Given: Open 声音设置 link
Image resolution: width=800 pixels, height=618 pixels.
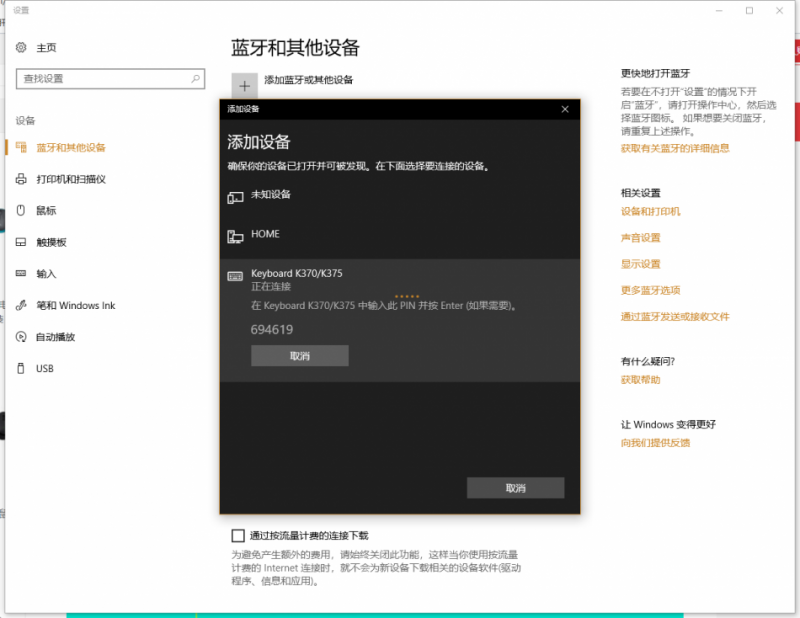Looking at the screenshot, I should [x=640, y=238].
